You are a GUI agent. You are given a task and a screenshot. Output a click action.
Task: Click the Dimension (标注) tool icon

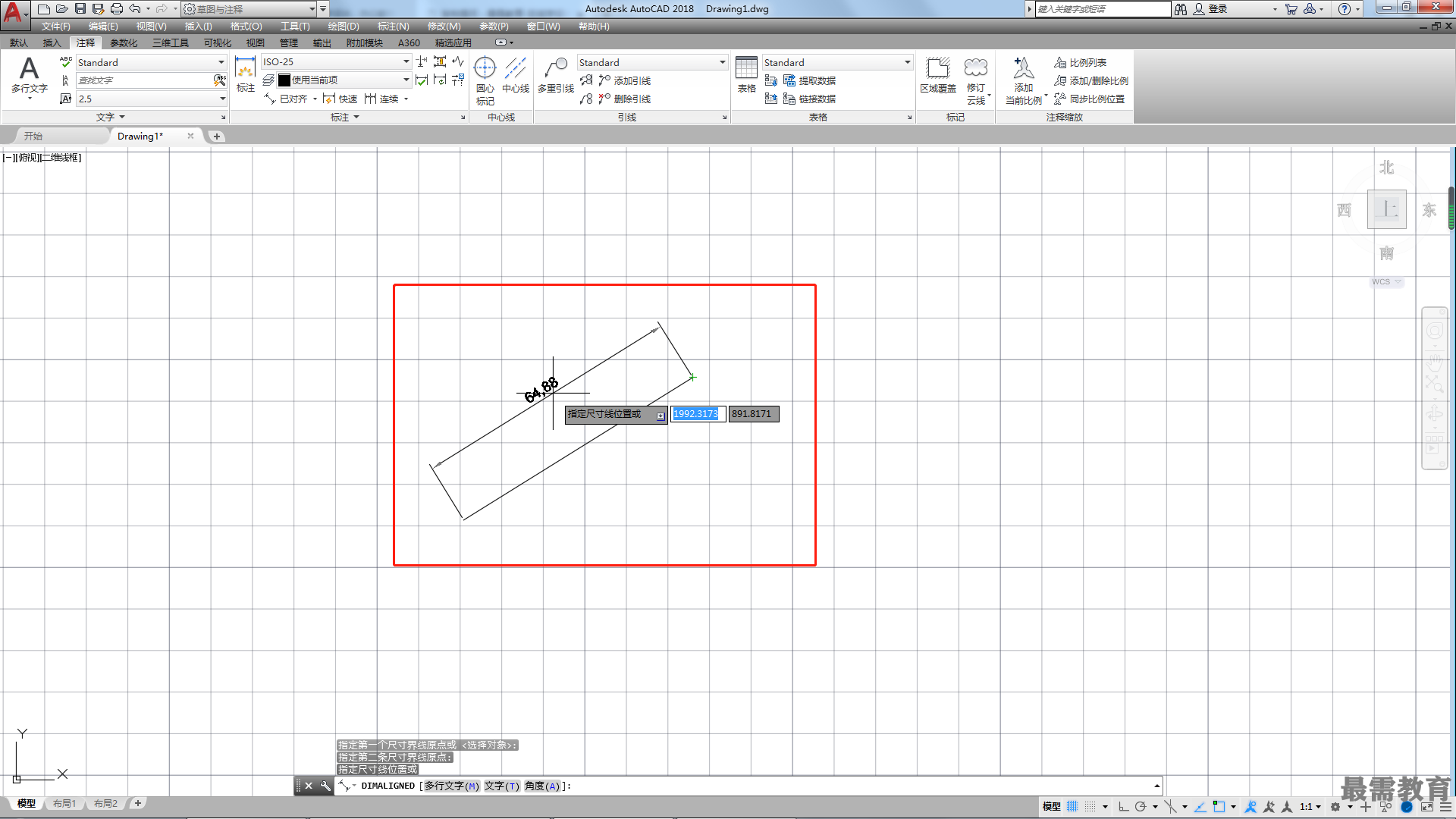[x=245, y=74]
